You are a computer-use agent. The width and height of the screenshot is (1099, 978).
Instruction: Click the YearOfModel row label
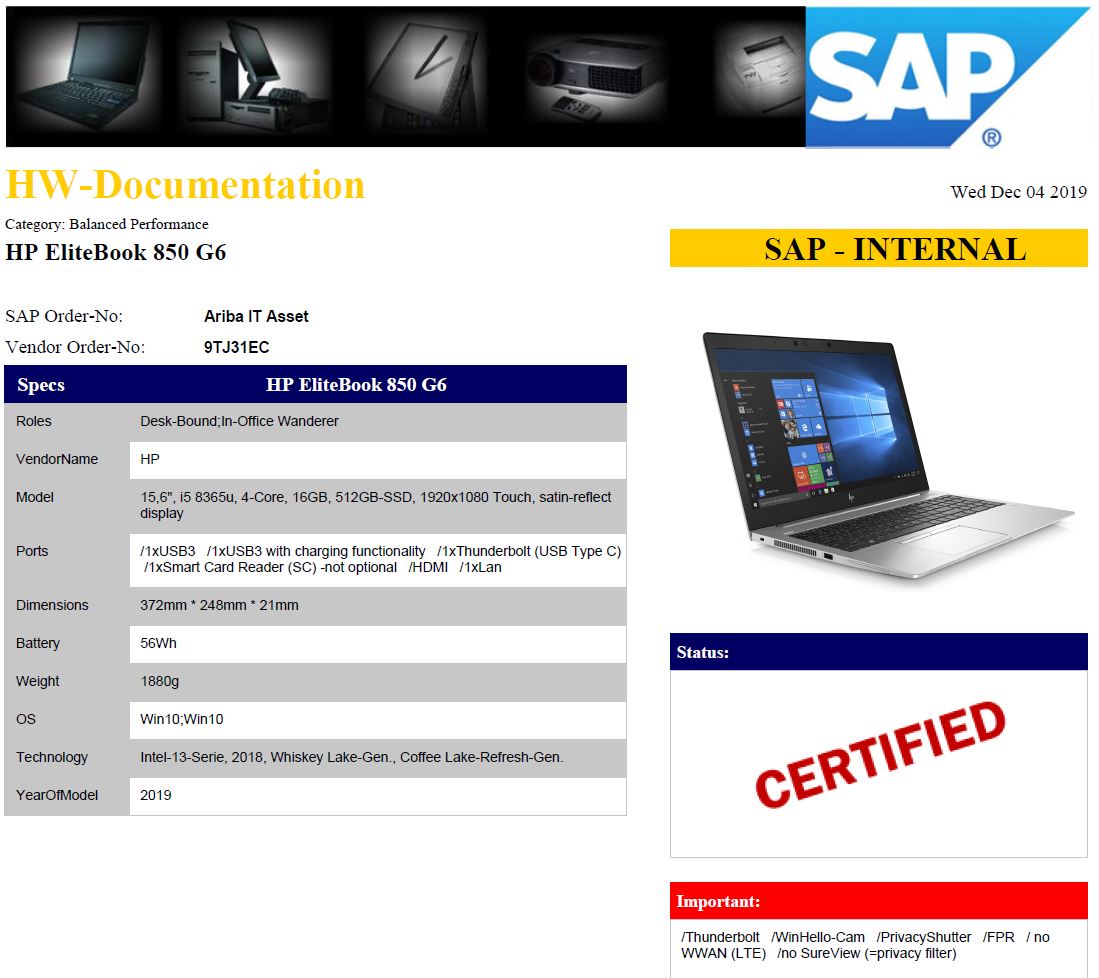(x=57, y=795)
